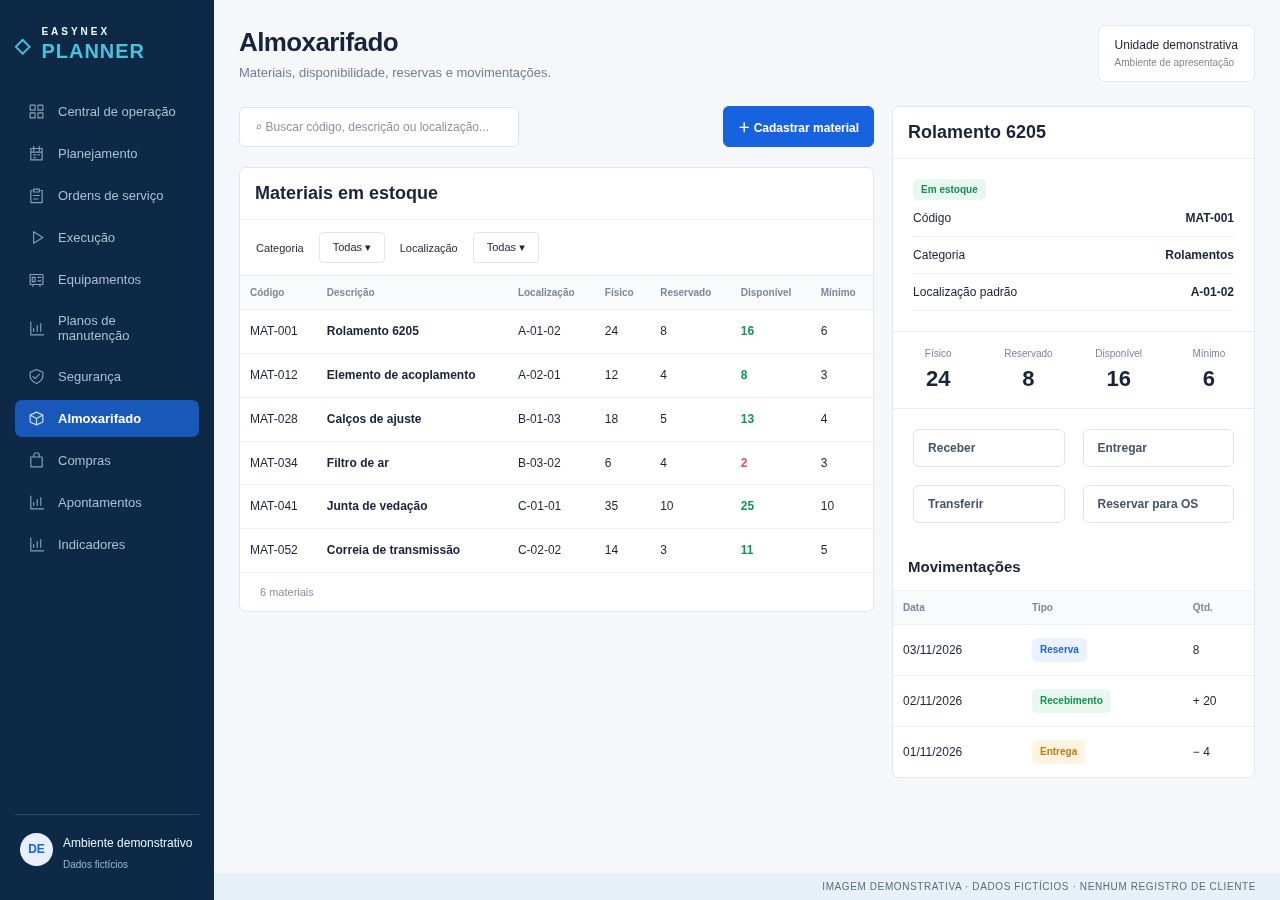The height and width of the screenshot is (900, 1280).
Task: Click the Reservar para OS button
Action: pos(1158,504)
